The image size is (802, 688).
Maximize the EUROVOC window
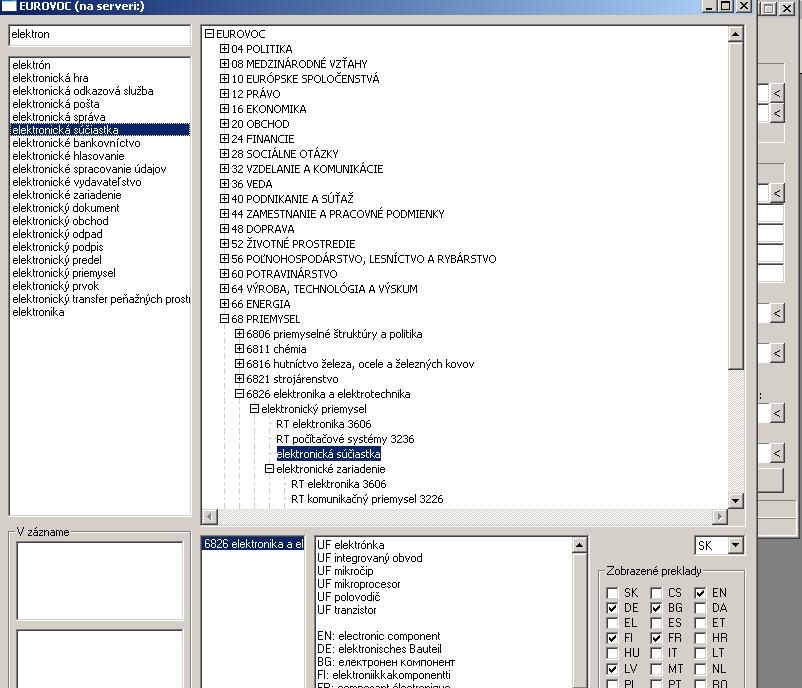pos(725,6)
